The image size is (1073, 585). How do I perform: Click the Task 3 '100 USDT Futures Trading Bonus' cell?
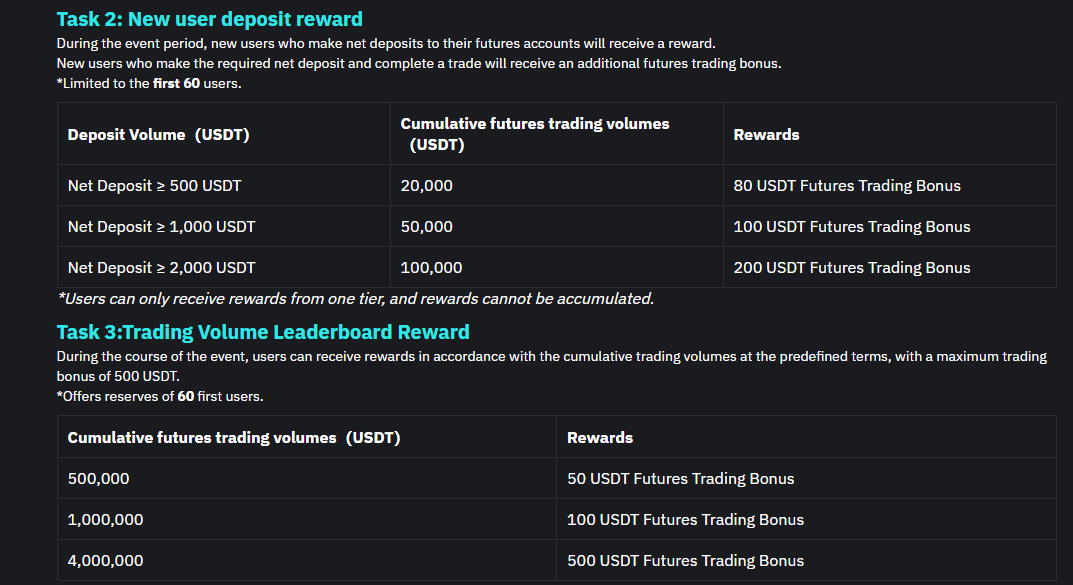coord(806,519)
